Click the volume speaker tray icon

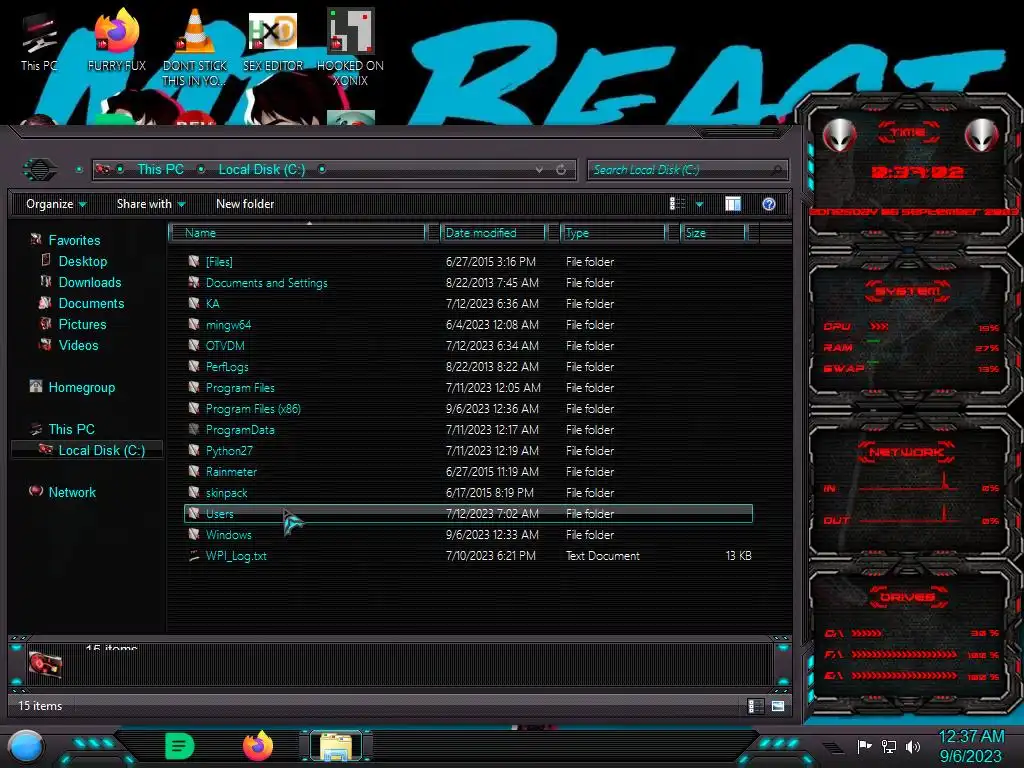pos(912,746)
